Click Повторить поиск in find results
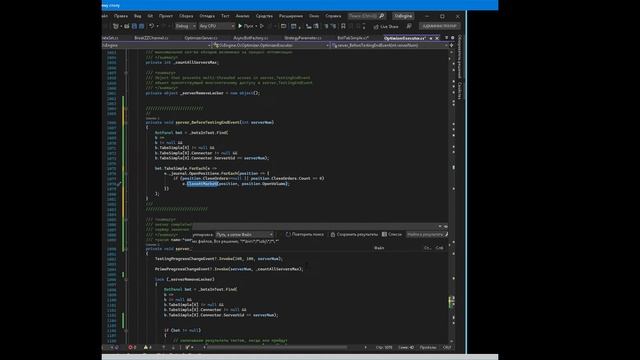This screenshot has height=360, width=640. pos(304,235)
